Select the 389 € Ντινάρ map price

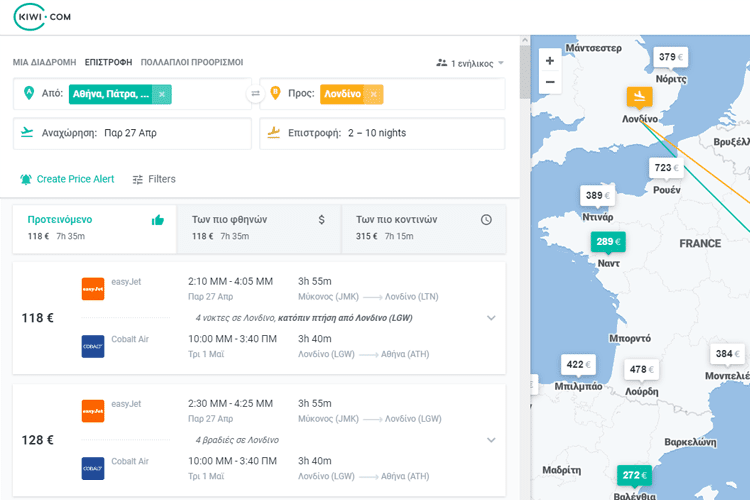(597, 195)
